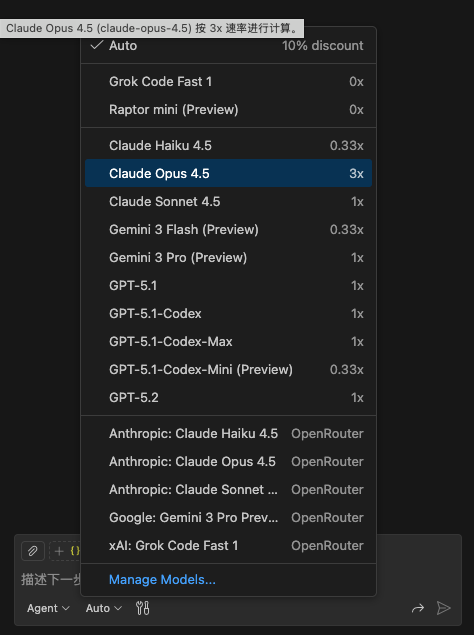The height and width of the screenshot is (635, 474).
Task: Click the curved redirect arrow icon
Action: (x=418, y=608)
